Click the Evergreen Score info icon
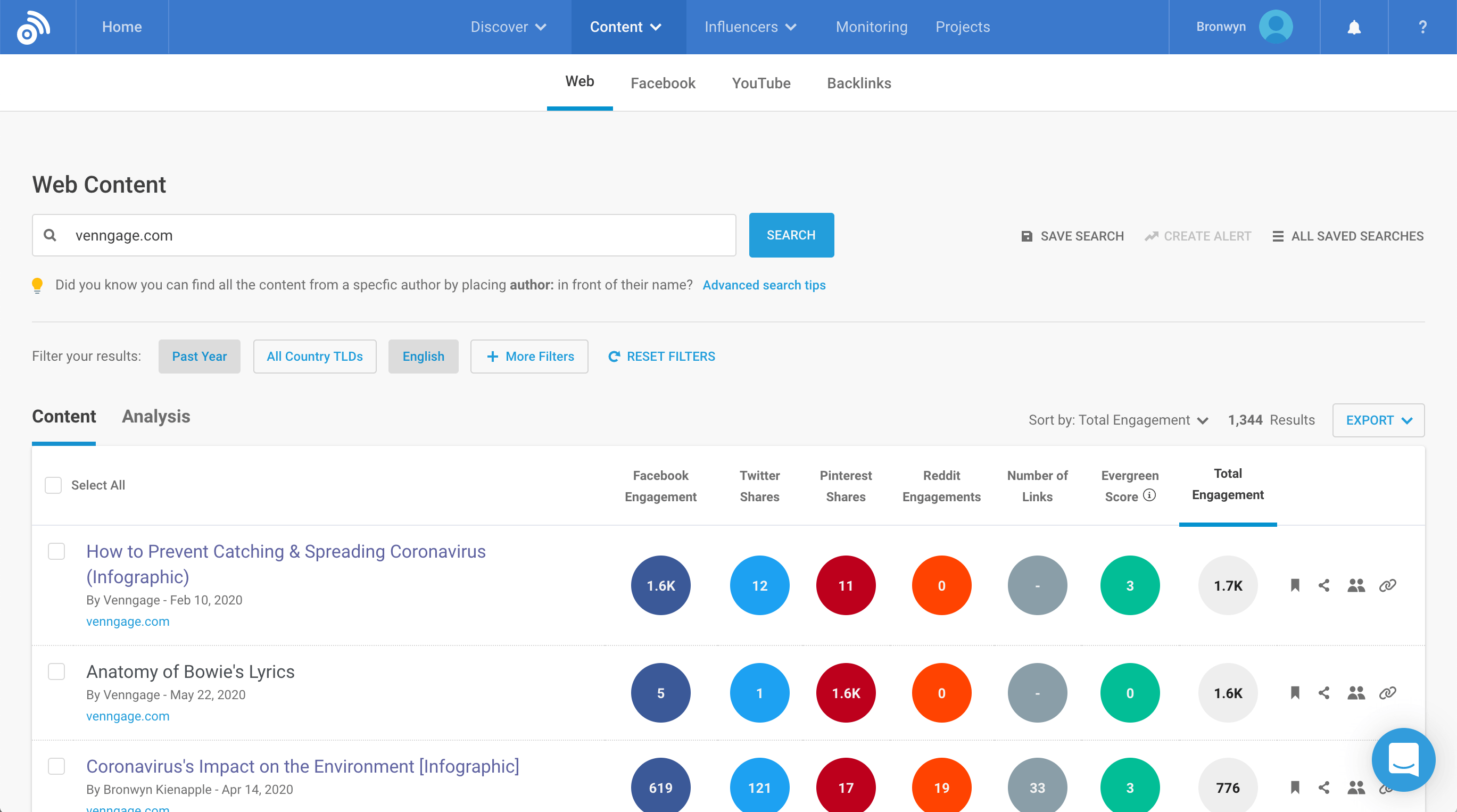Viewport: 1457px width, 812px height. pyautogui.click(x=1149, y=495)
